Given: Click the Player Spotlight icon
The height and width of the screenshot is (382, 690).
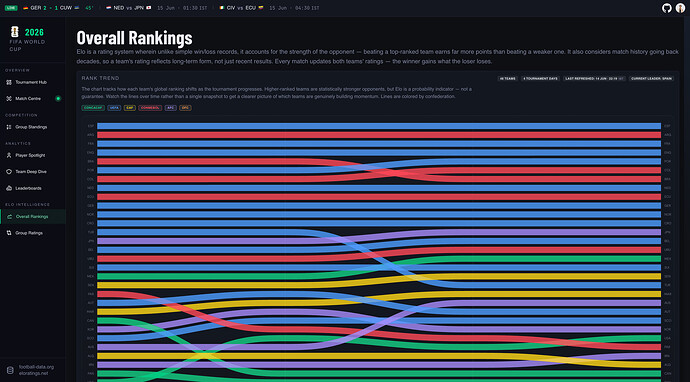Looking at the screenshot, I should click(x=9, y=155).
